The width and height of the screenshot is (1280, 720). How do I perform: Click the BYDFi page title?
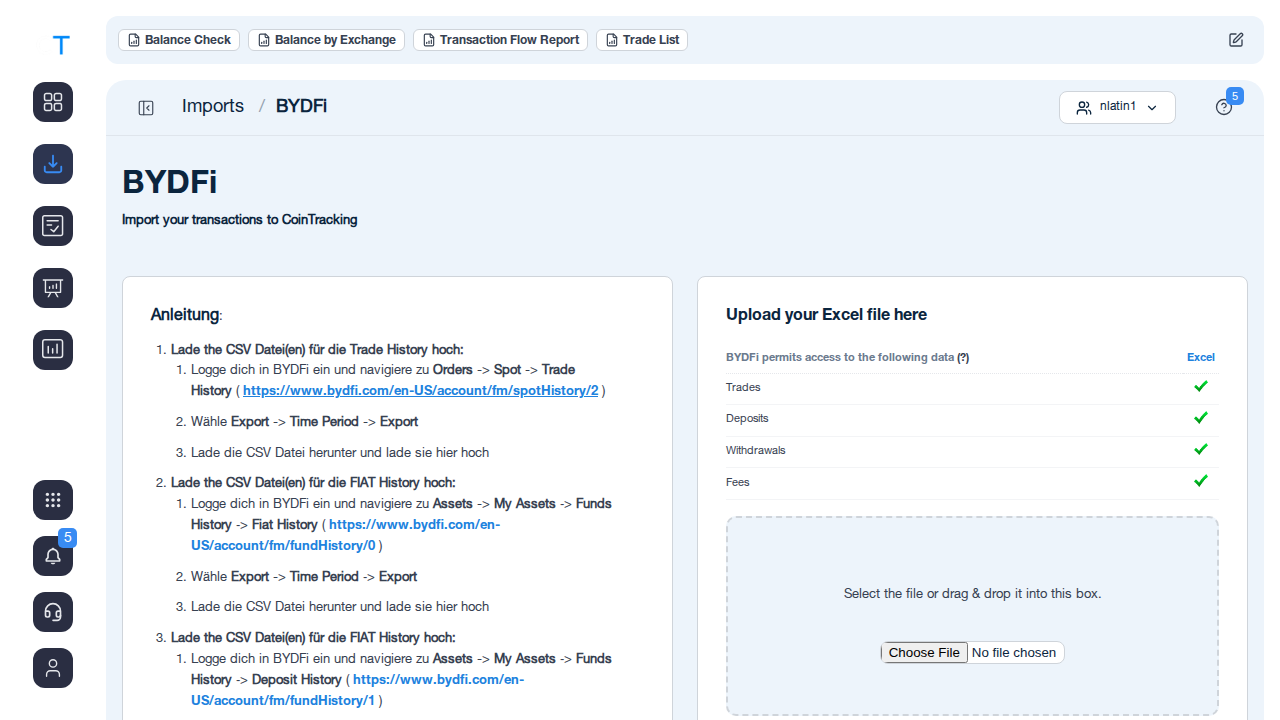click(170, 183)
